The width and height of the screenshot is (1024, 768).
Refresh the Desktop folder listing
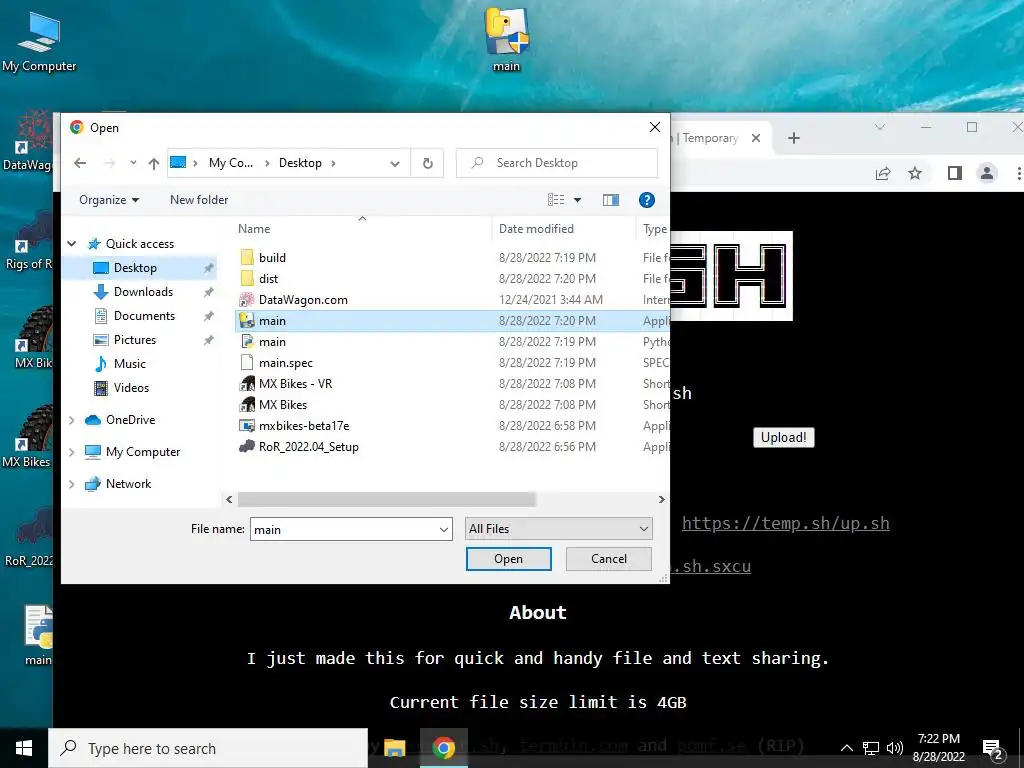428,163
